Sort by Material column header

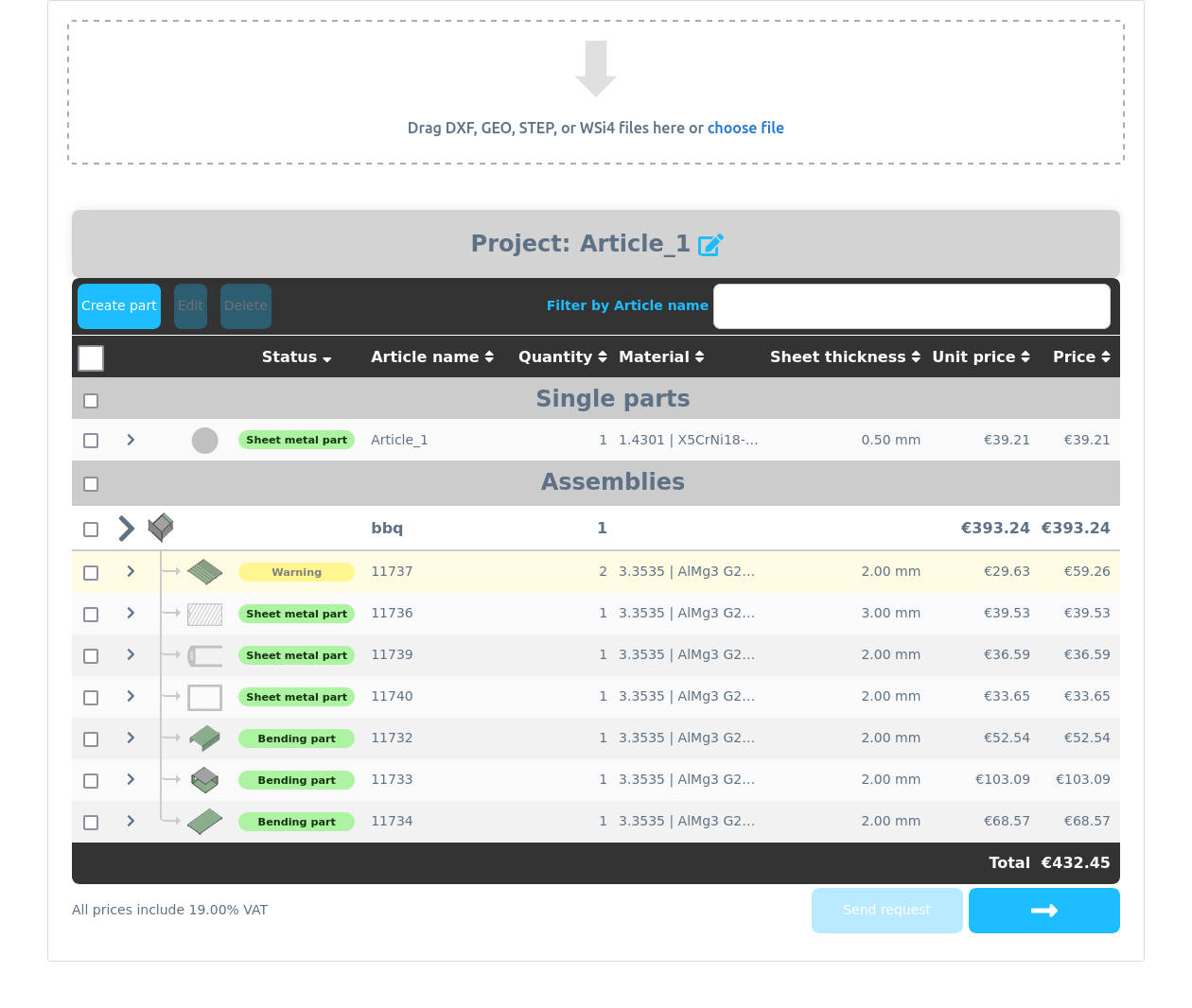661,357
